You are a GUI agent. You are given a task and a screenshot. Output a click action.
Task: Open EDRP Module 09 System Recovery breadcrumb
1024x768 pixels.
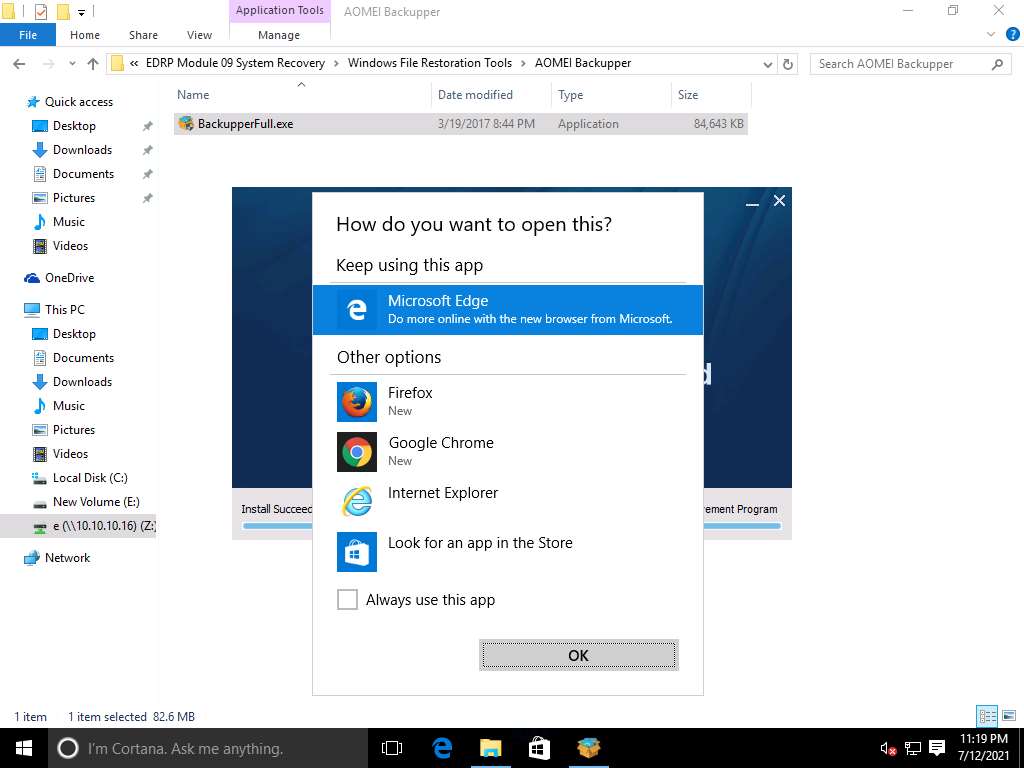click(235, 63)
